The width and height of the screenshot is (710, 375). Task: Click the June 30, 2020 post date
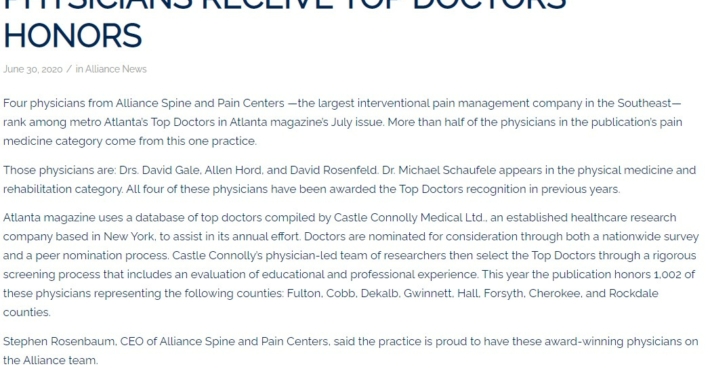point(33,69)
